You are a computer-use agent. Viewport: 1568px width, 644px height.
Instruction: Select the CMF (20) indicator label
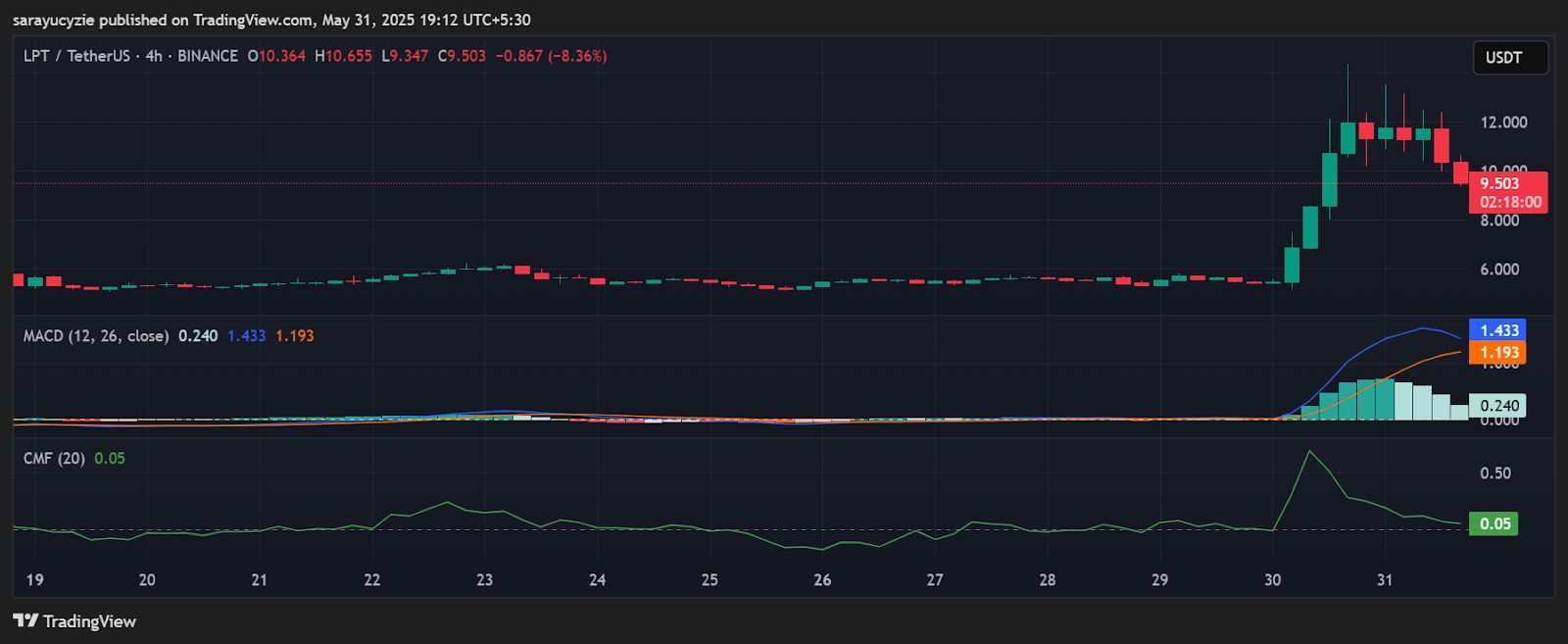54,458
